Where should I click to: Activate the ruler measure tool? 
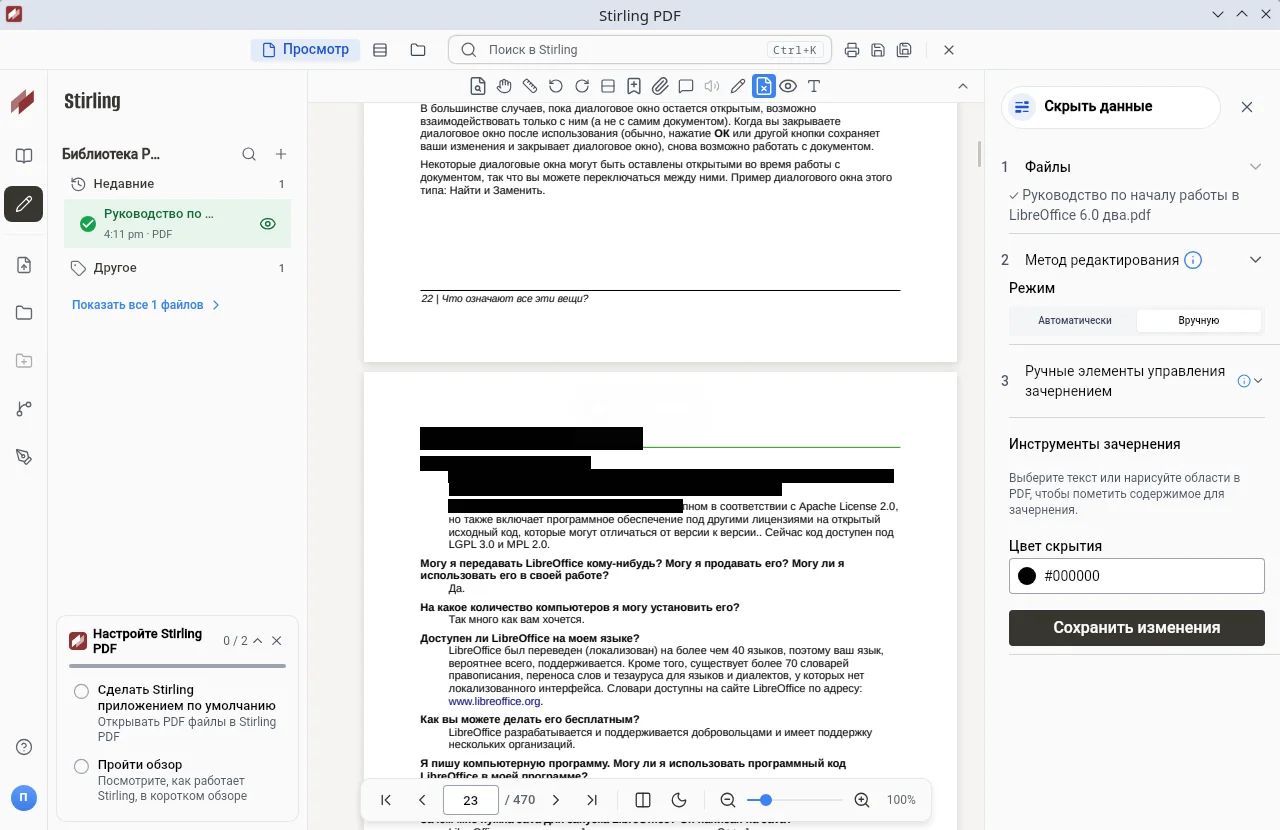(x=530, y=86)
